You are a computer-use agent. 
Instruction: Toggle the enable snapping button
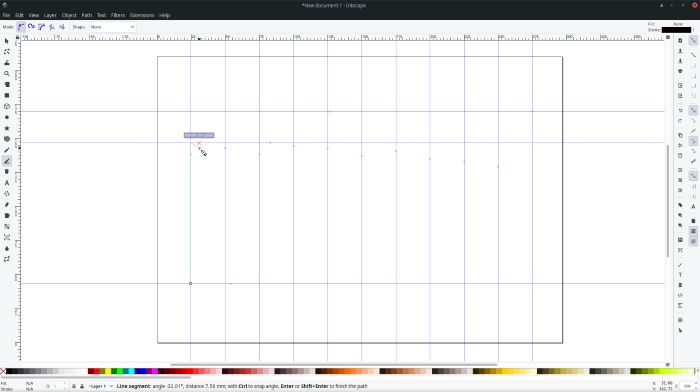(x=693, y=40)
